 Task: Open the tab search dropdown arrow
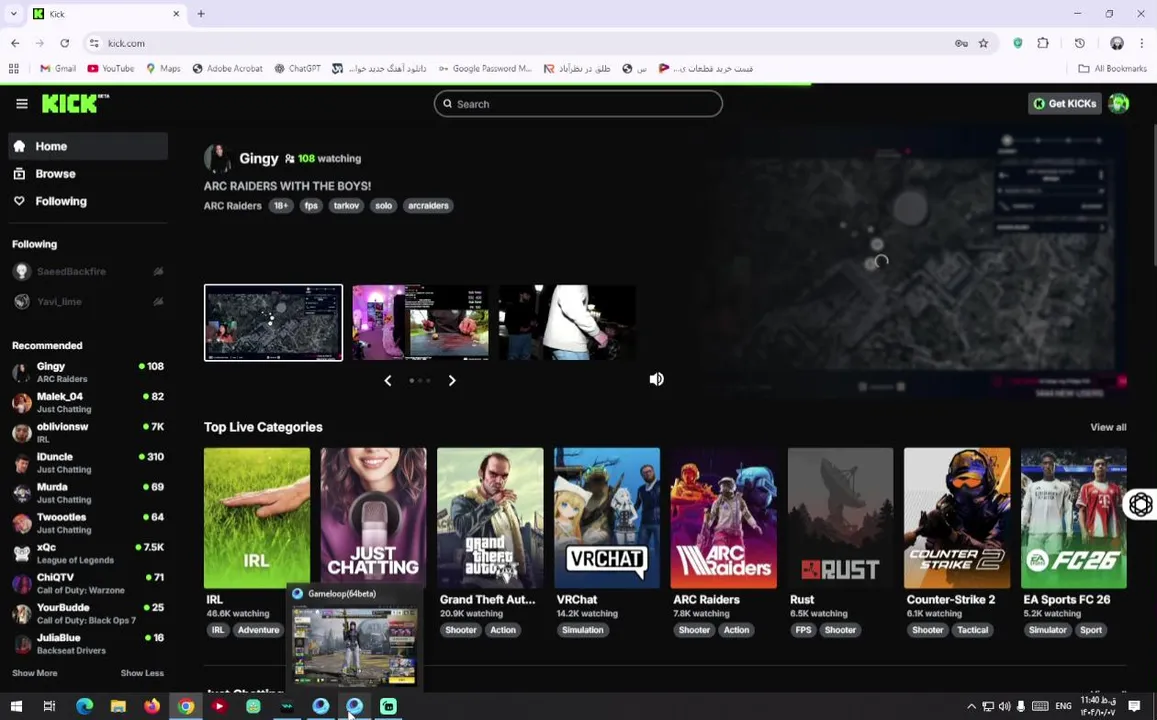(x=13, y=14)
